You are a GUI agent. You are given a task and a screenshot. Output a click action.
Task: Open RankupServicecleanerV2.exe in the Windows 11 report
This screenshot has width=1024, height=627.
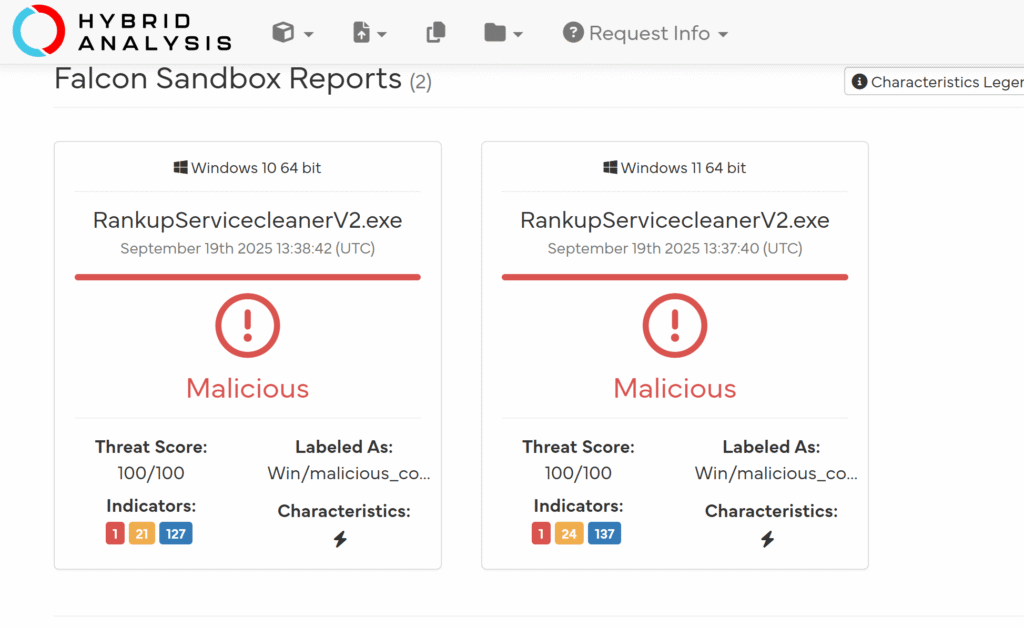tap(675, 220)
